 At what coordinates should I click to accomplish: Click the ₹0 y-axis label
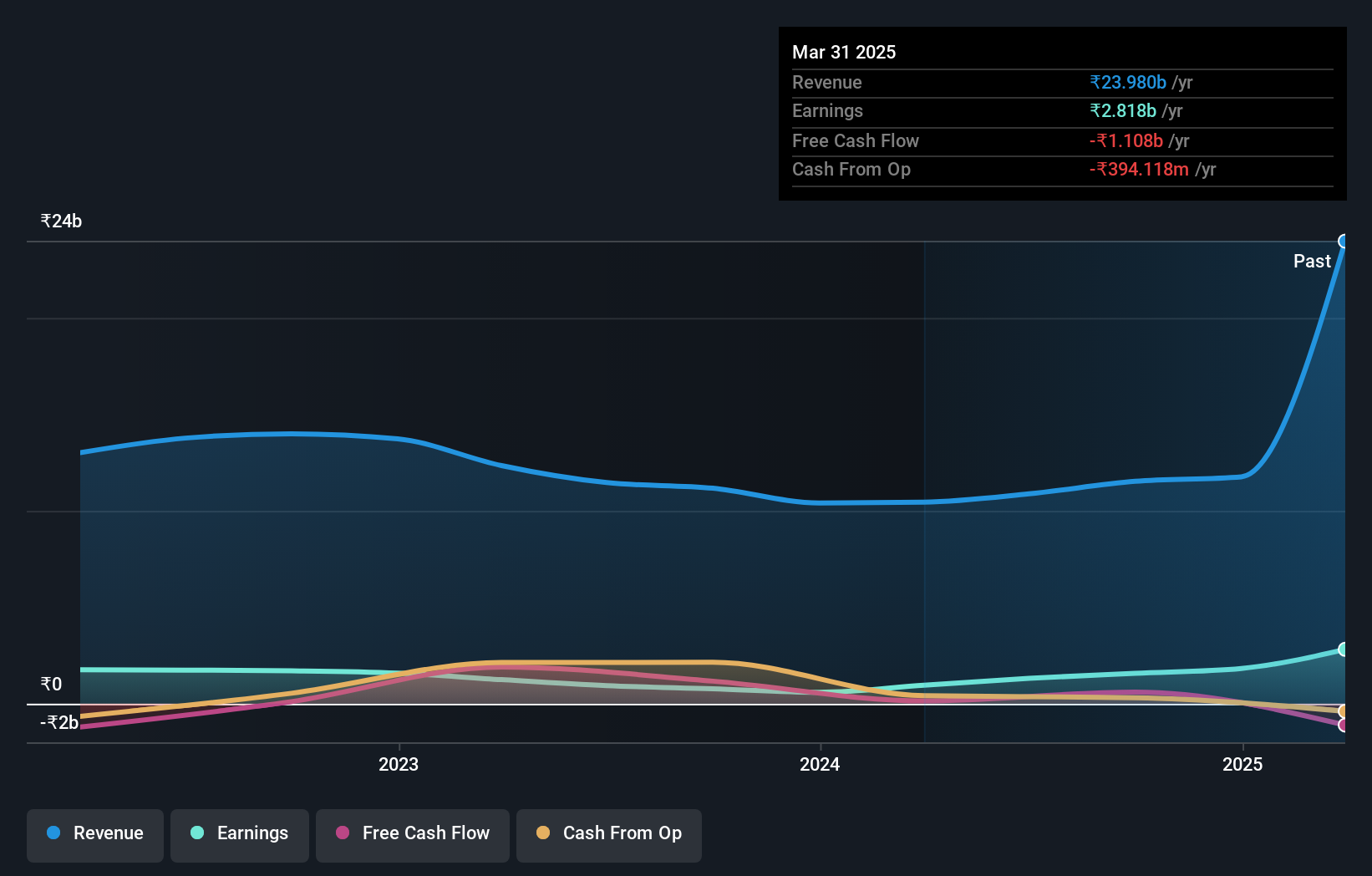click(51, 684)
